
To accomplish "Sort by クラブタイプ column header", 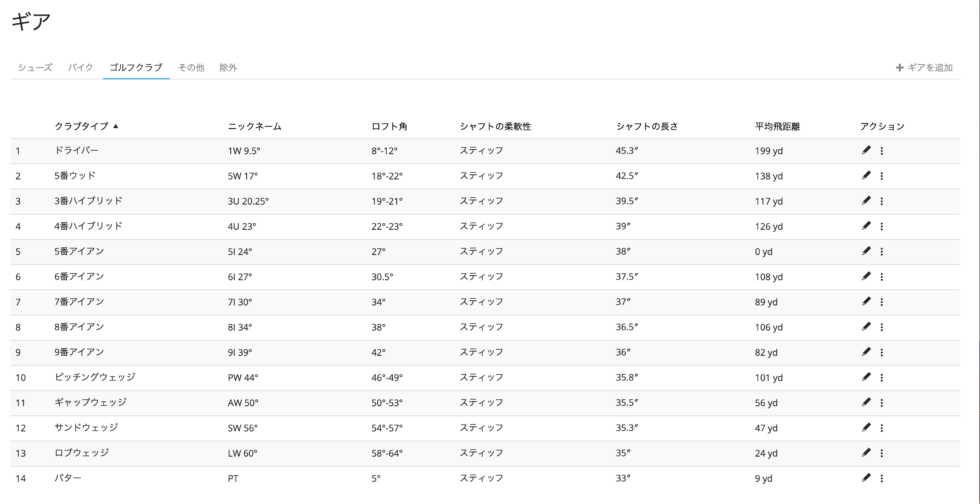I will (86, 126).
